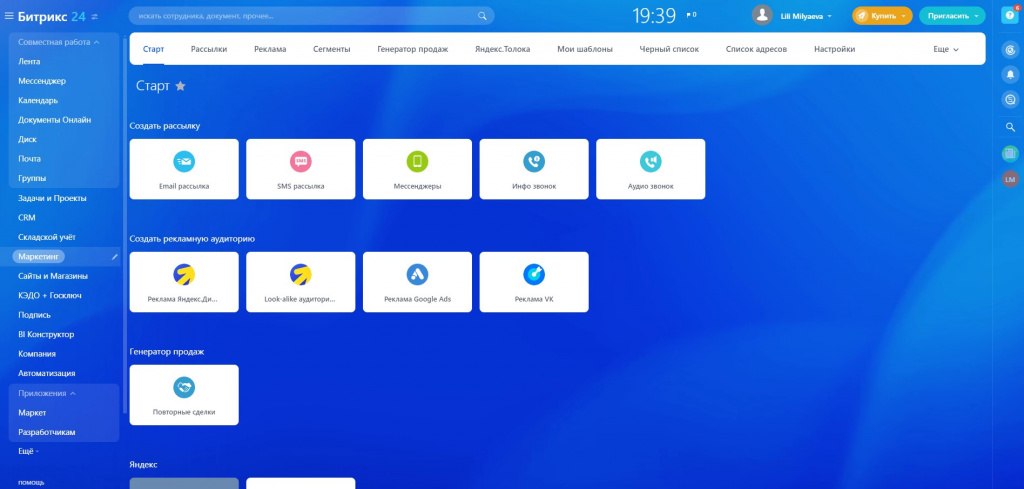Open the LM user avatar in right panel
Screen dimensions: 1024x489
pos(1010,179)
